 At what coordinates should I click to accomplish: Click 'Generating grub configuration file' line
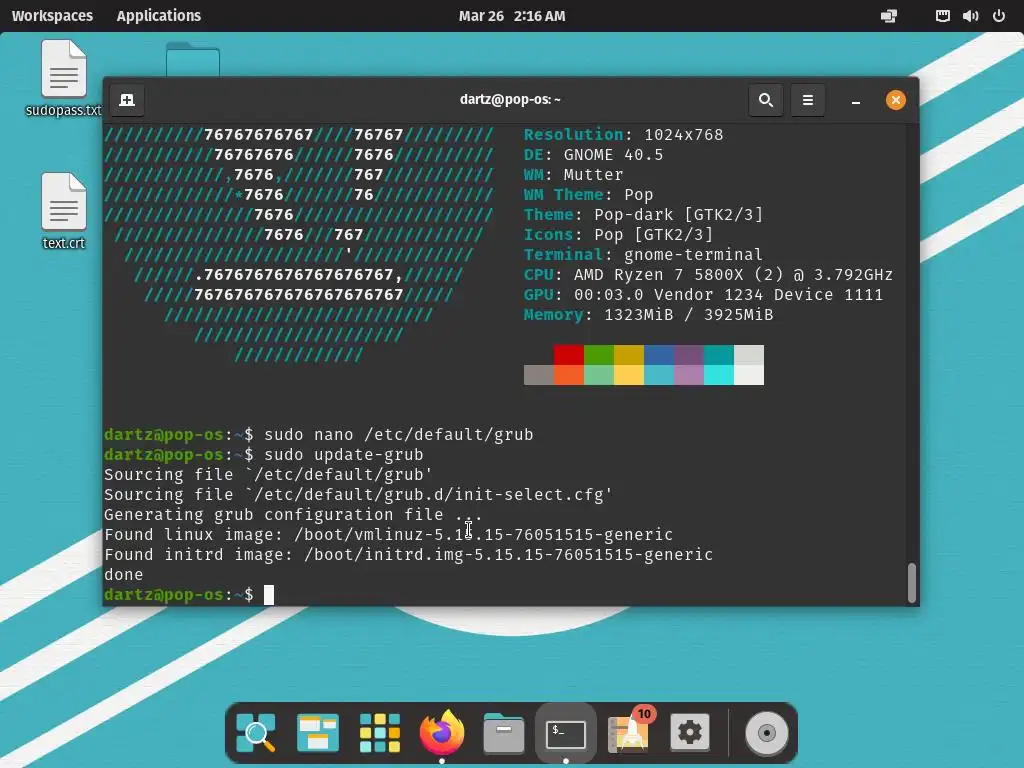293,515
